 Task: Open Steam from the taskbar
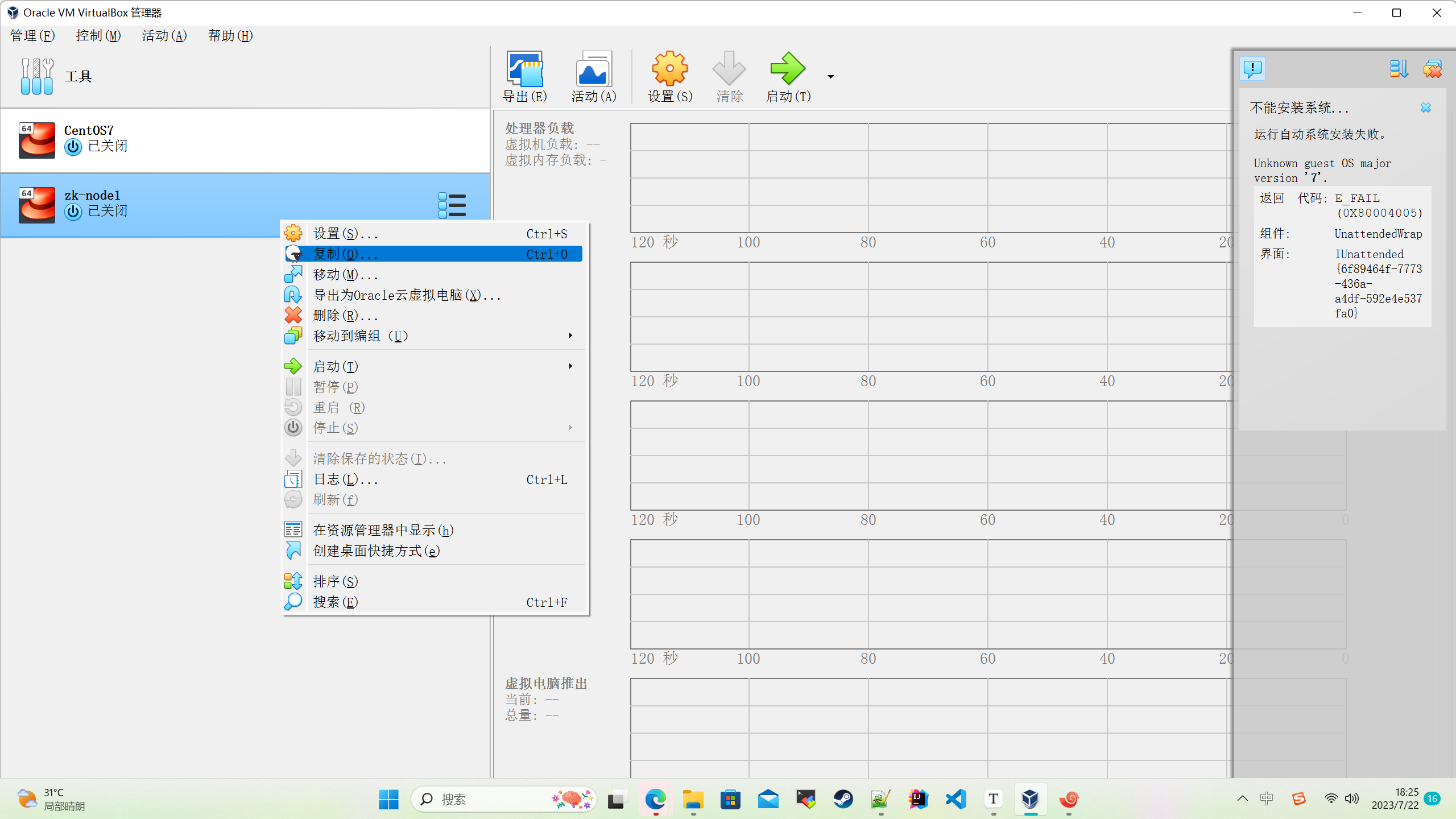point(843,799)
